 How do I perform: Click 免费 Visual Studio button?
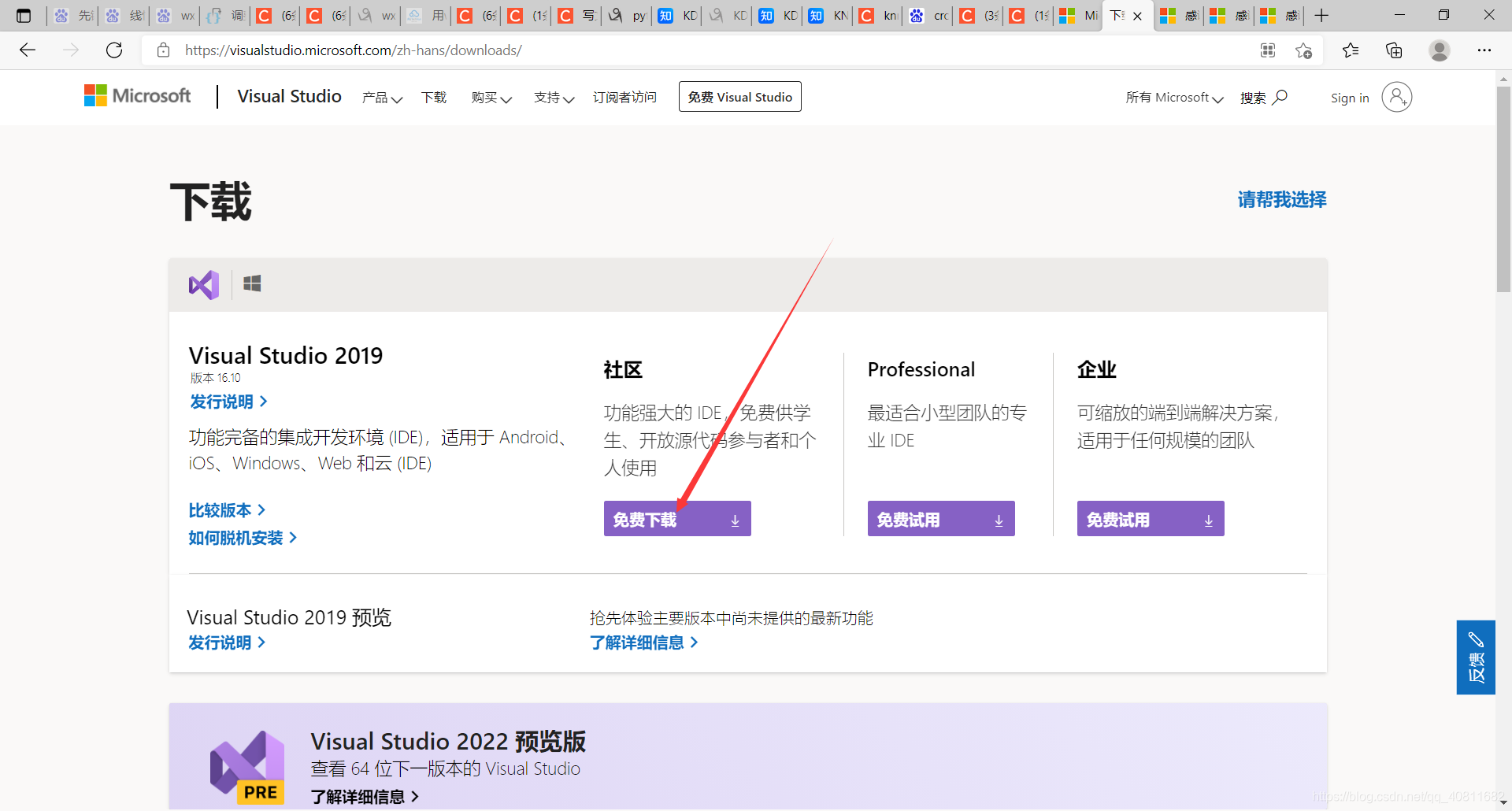[x=740, y=97]
